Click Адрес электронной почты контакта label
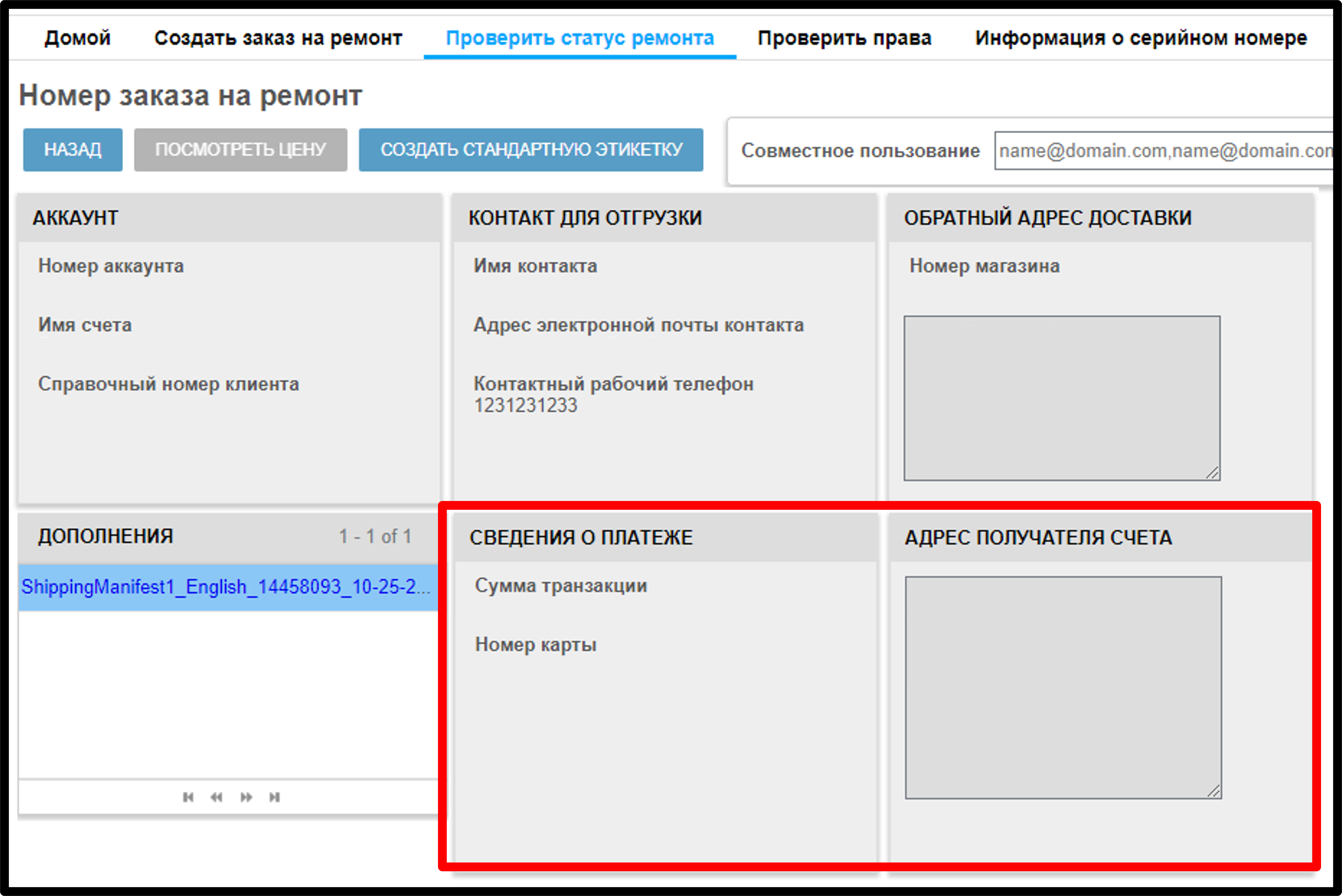Image resolution: width=1342 pixels, height=896 pixels. [639, 325]
